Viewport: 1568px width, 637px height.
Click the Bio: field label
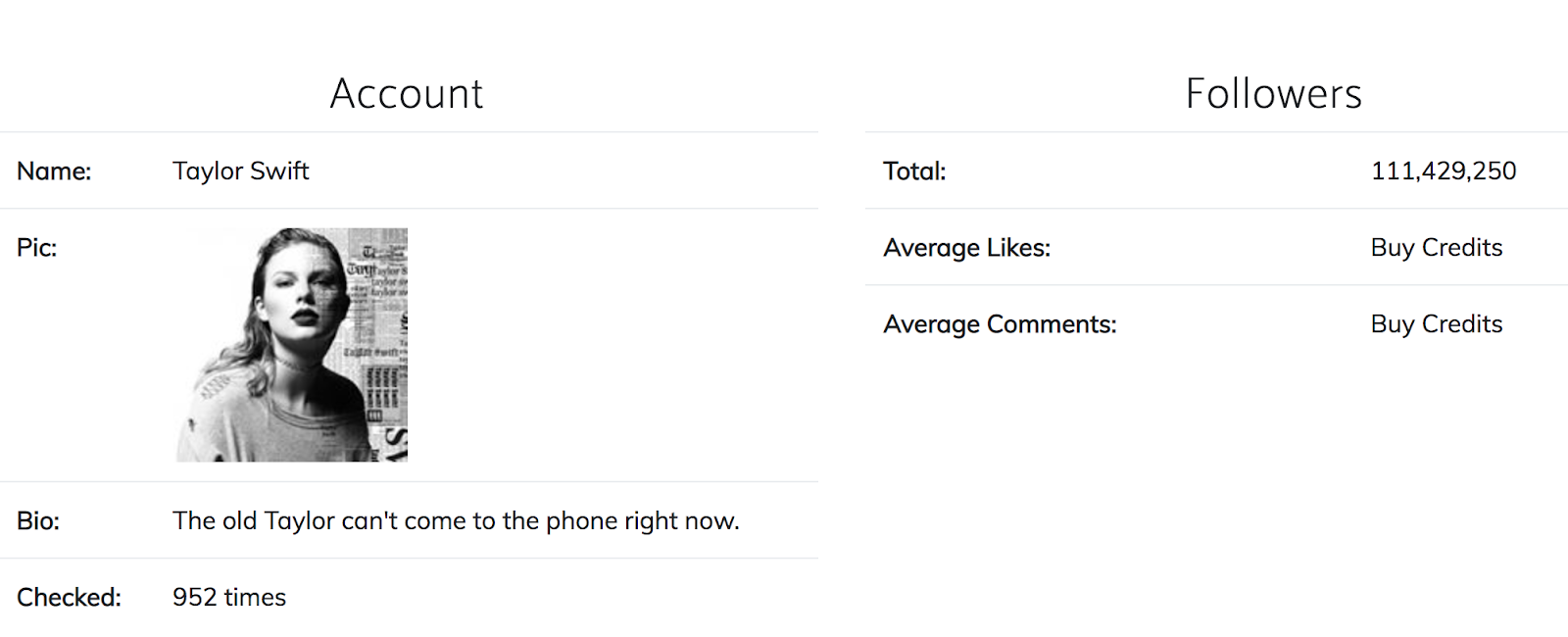click(x=38, y=521)
